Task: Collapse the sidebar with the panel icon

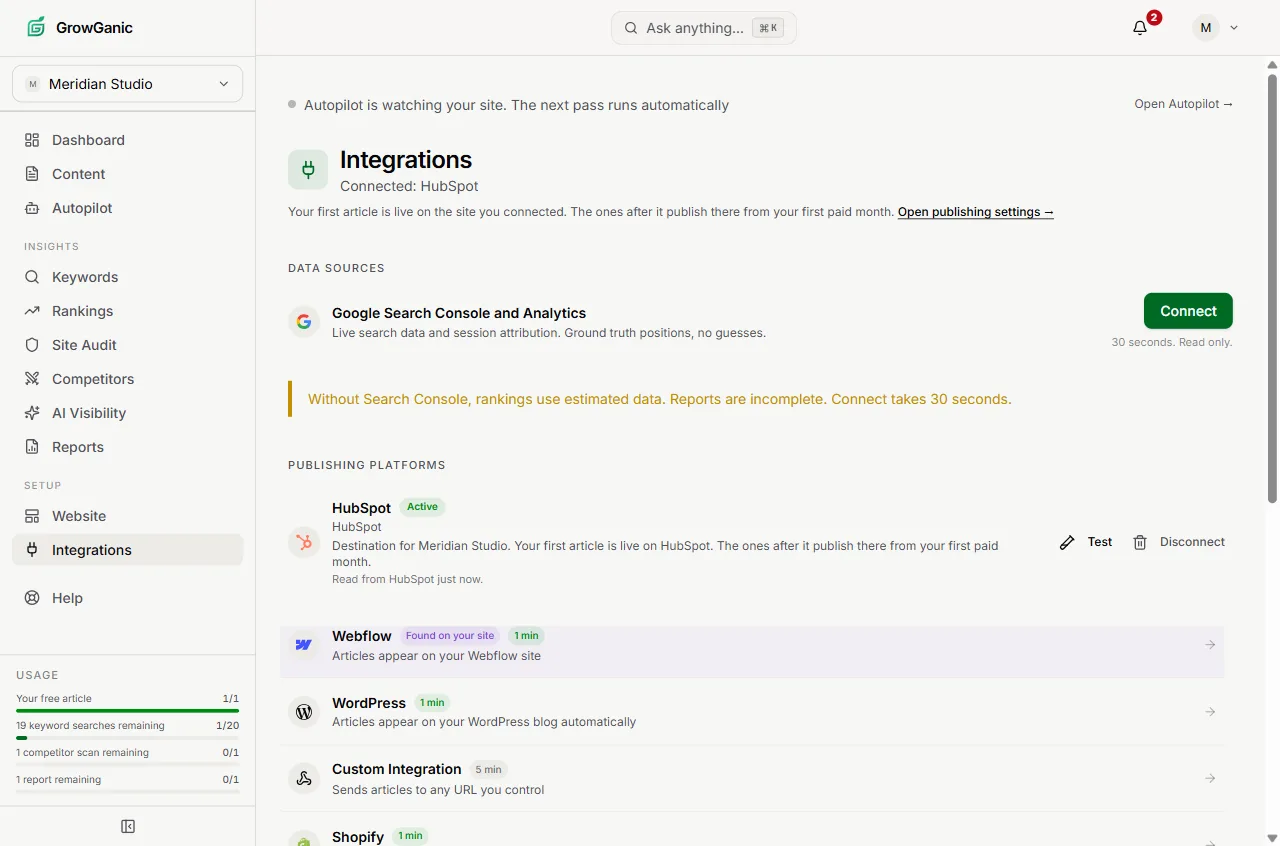Action: (x=128, y=826)
